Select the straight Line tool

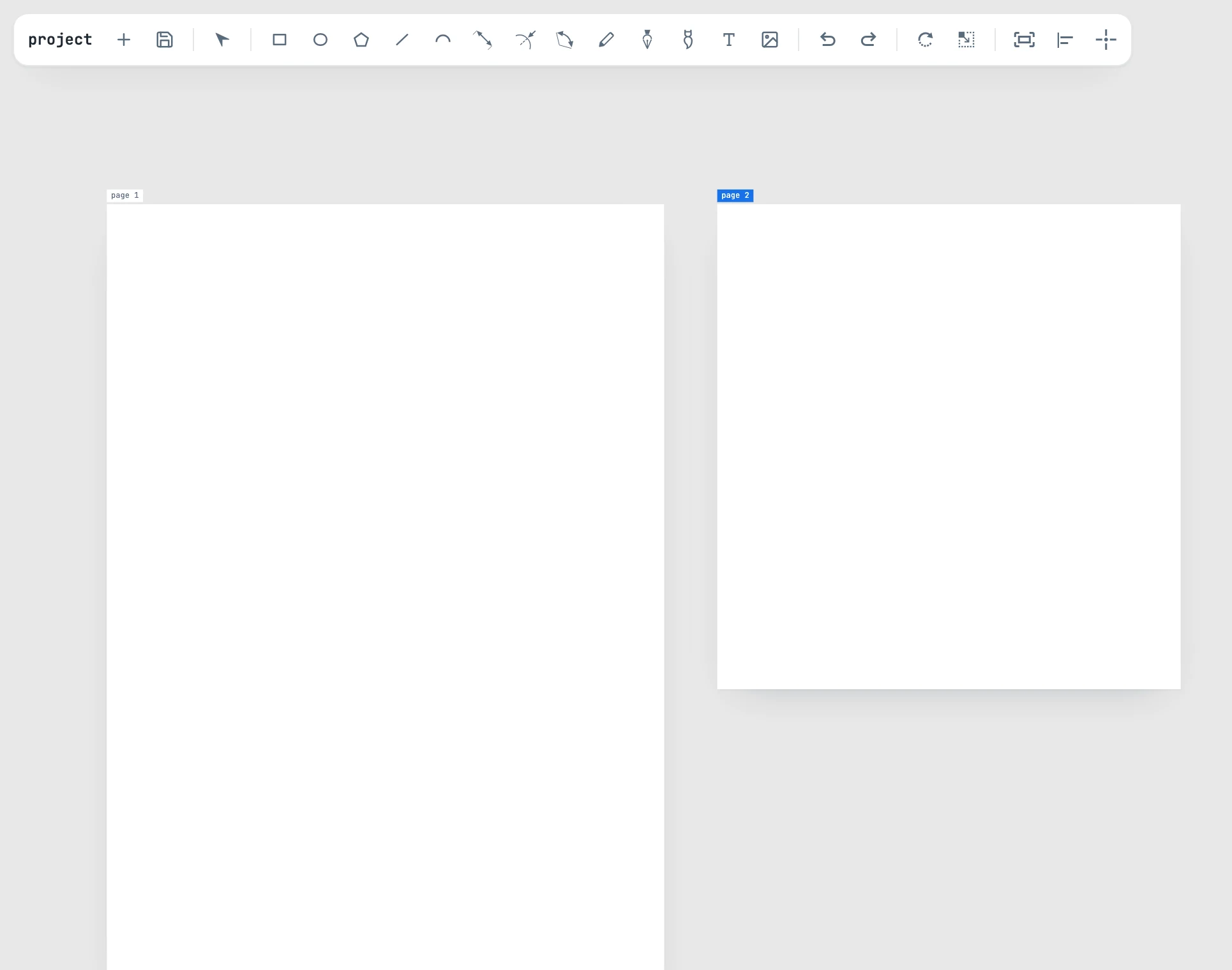402,40
